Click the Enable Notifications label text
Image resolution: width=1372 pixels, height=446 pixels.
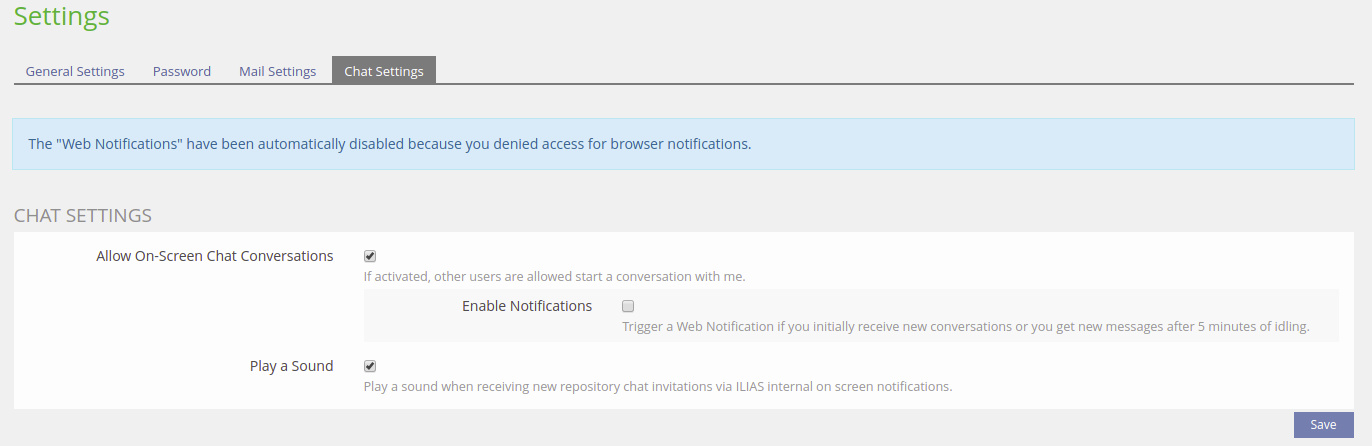(x=527, y=306)
